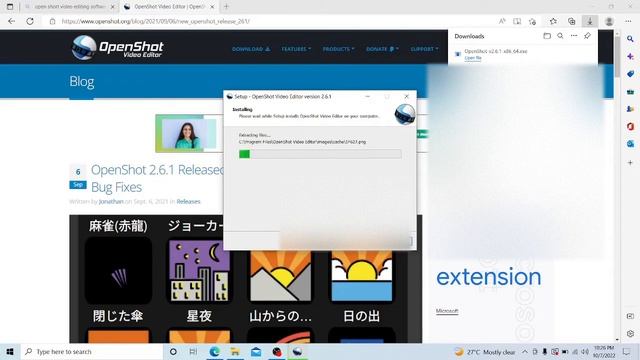Screen dimensions: 640x360
Task: Expand the DONATE nav dropdown
Action: (382, 49)
